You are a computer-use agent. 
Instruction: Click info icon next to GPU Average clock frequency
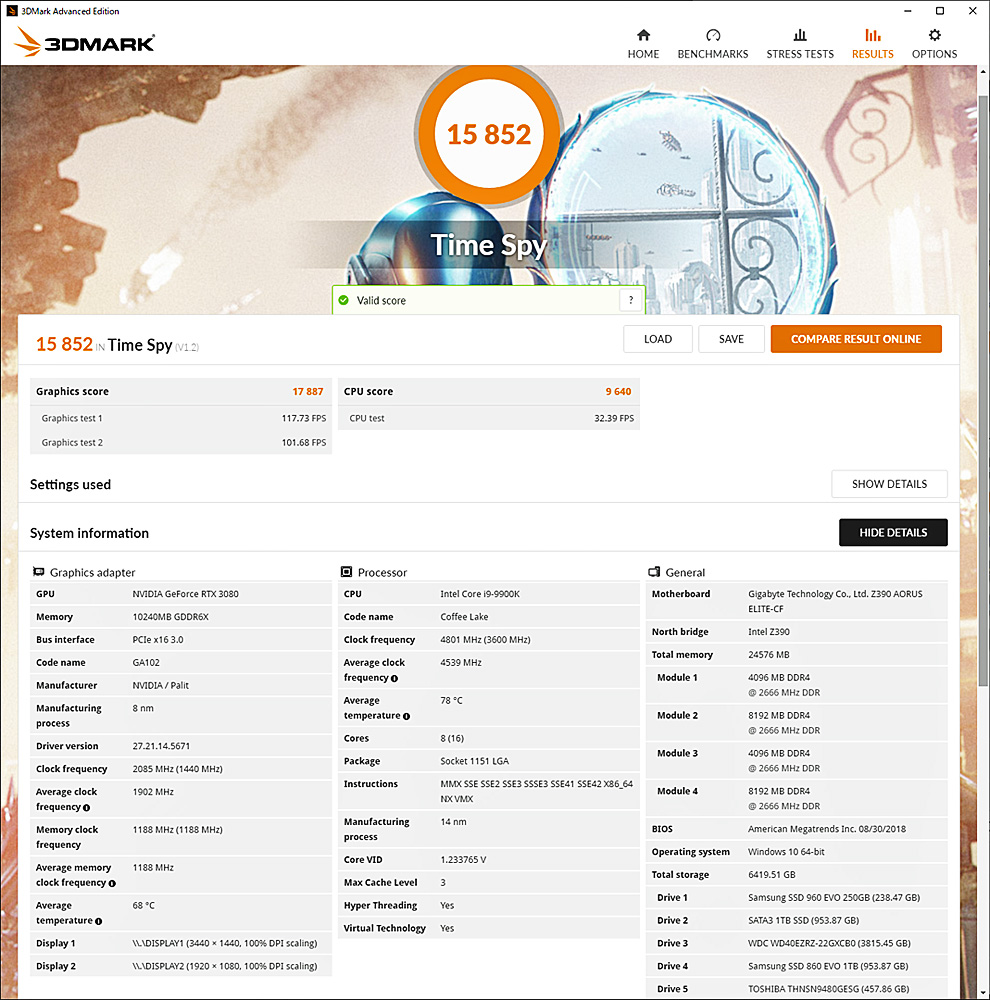click(x=87, y=807)
